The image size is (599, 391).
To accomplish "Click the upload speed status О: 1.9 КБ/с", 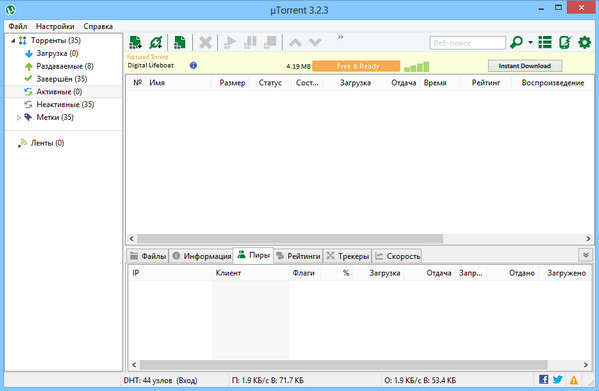I will click(x=420, y=380).
